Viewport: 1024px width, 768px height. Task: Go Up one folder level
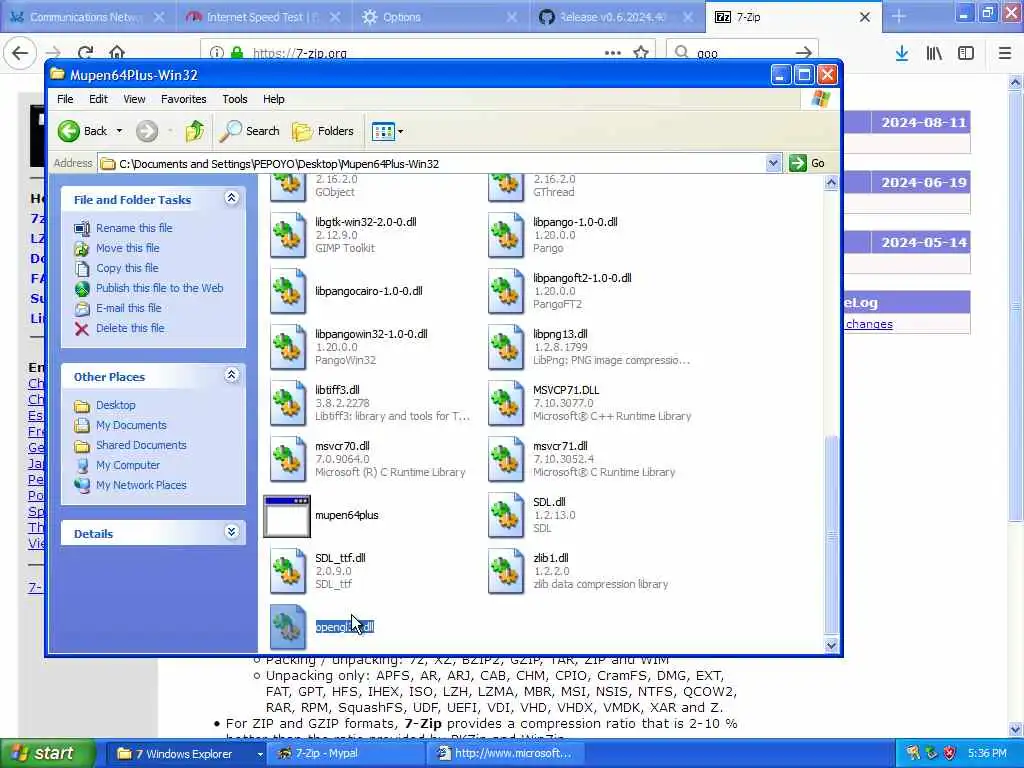tap(195, 131)
